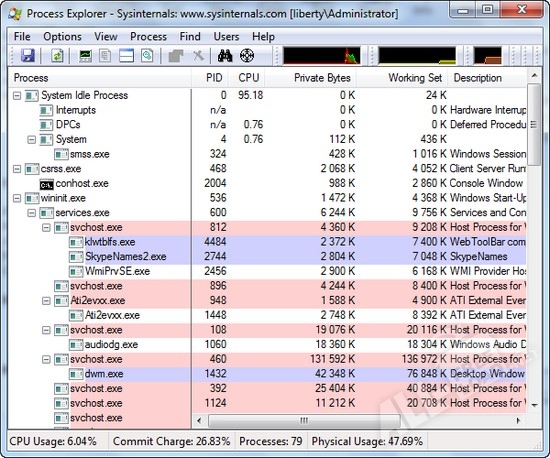Click the vertical scrollbar down arrow
Image resolution: width=550 pixels, height=458 pixels.
(534, 405)
